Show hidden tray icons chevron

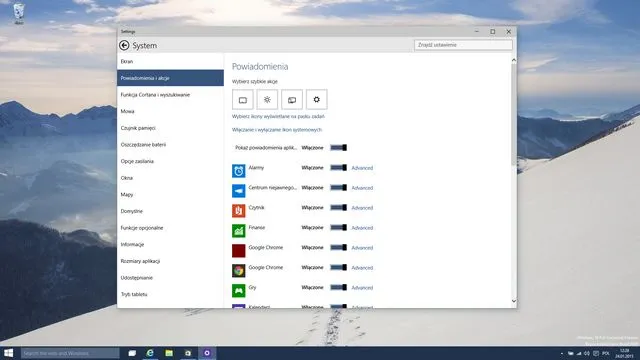562,353
